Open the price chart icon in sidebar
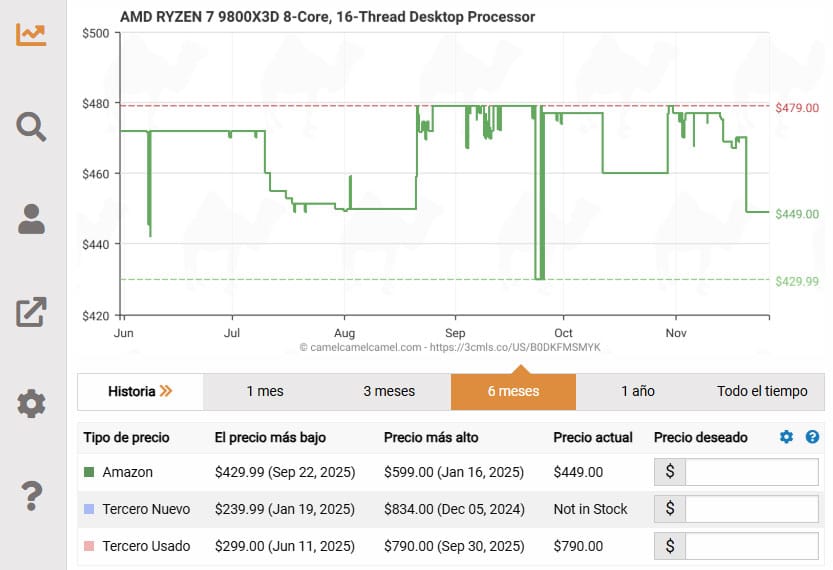Image resolution: width=833 pixels, height=570 pixels. pos(31,35)
